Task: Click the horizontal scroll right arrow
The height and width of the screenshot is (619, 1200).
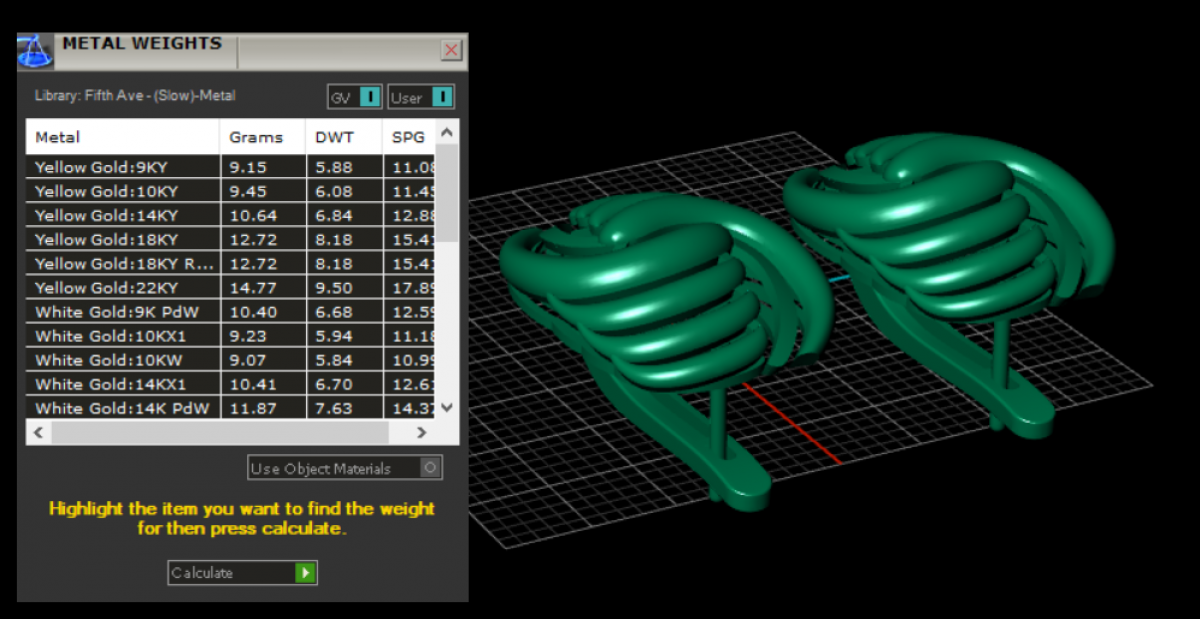Action: click(x=421, y=433)
